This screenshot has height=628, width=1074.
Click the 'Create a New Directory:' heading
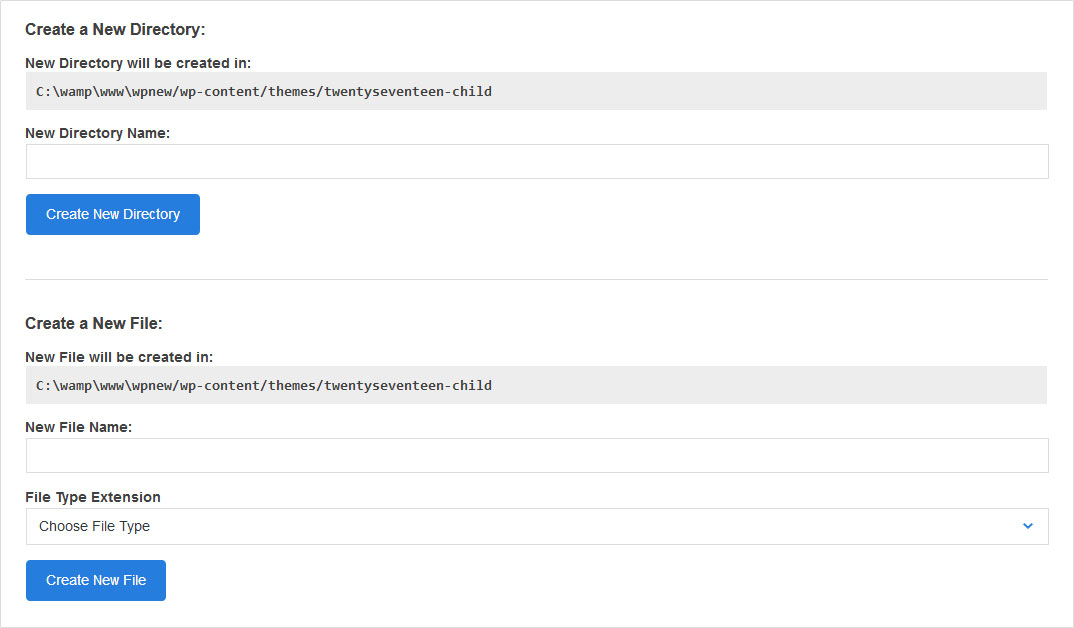[115, 30]
